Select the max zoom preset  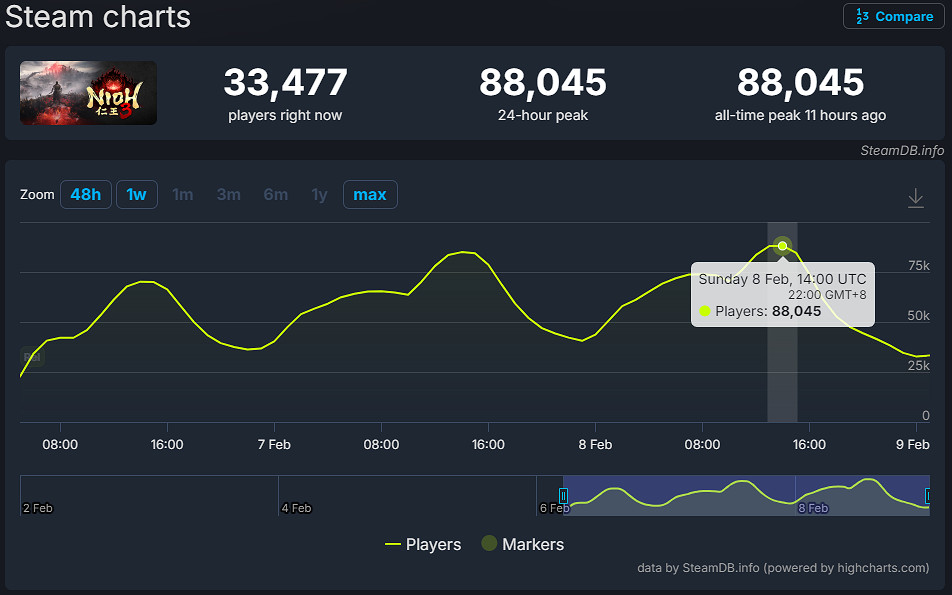click(x=370, y=194)
